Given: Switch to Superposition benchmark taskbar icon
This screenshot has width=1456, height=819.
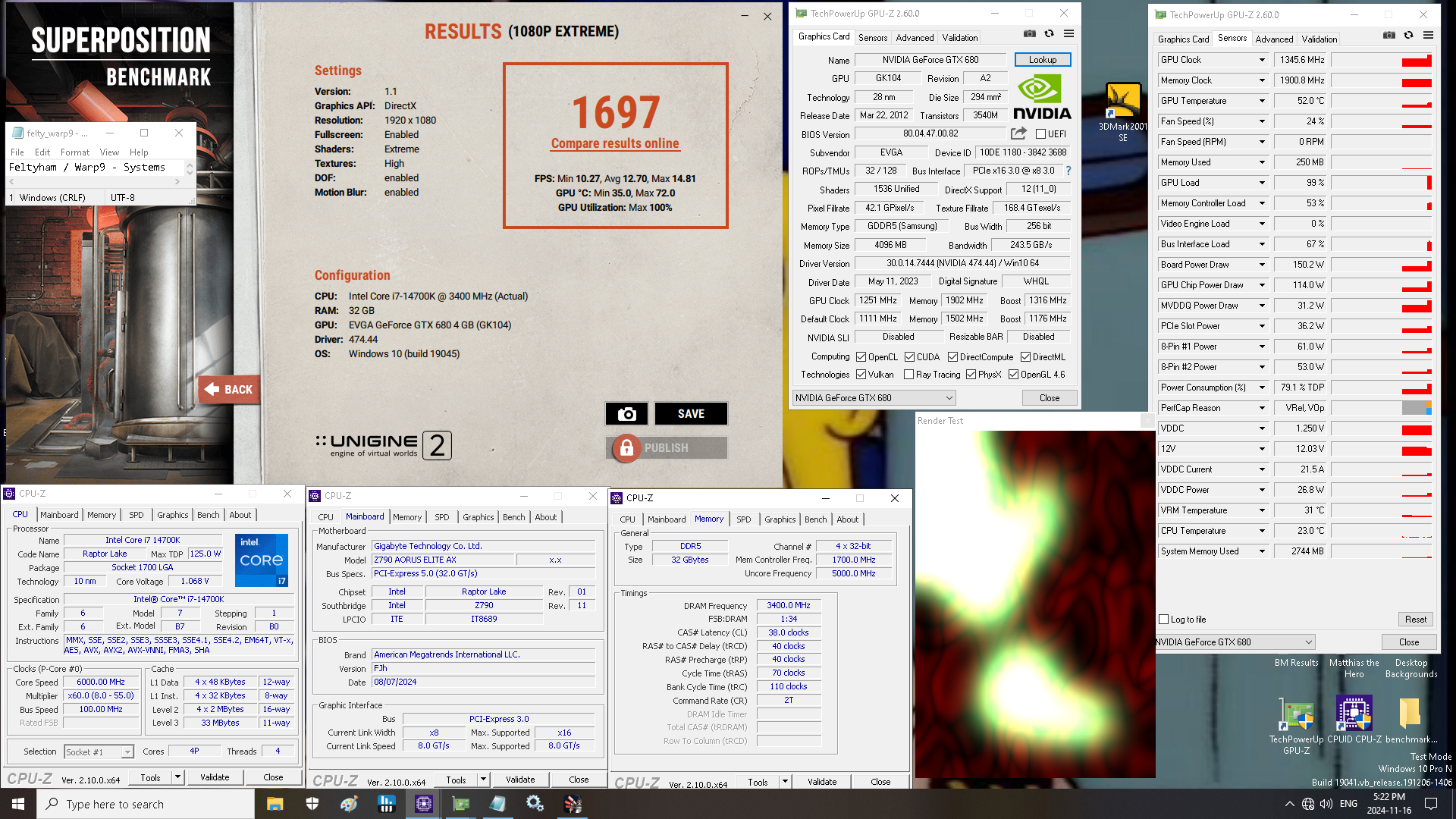Looking at the screenshot, I should [573, 804].
